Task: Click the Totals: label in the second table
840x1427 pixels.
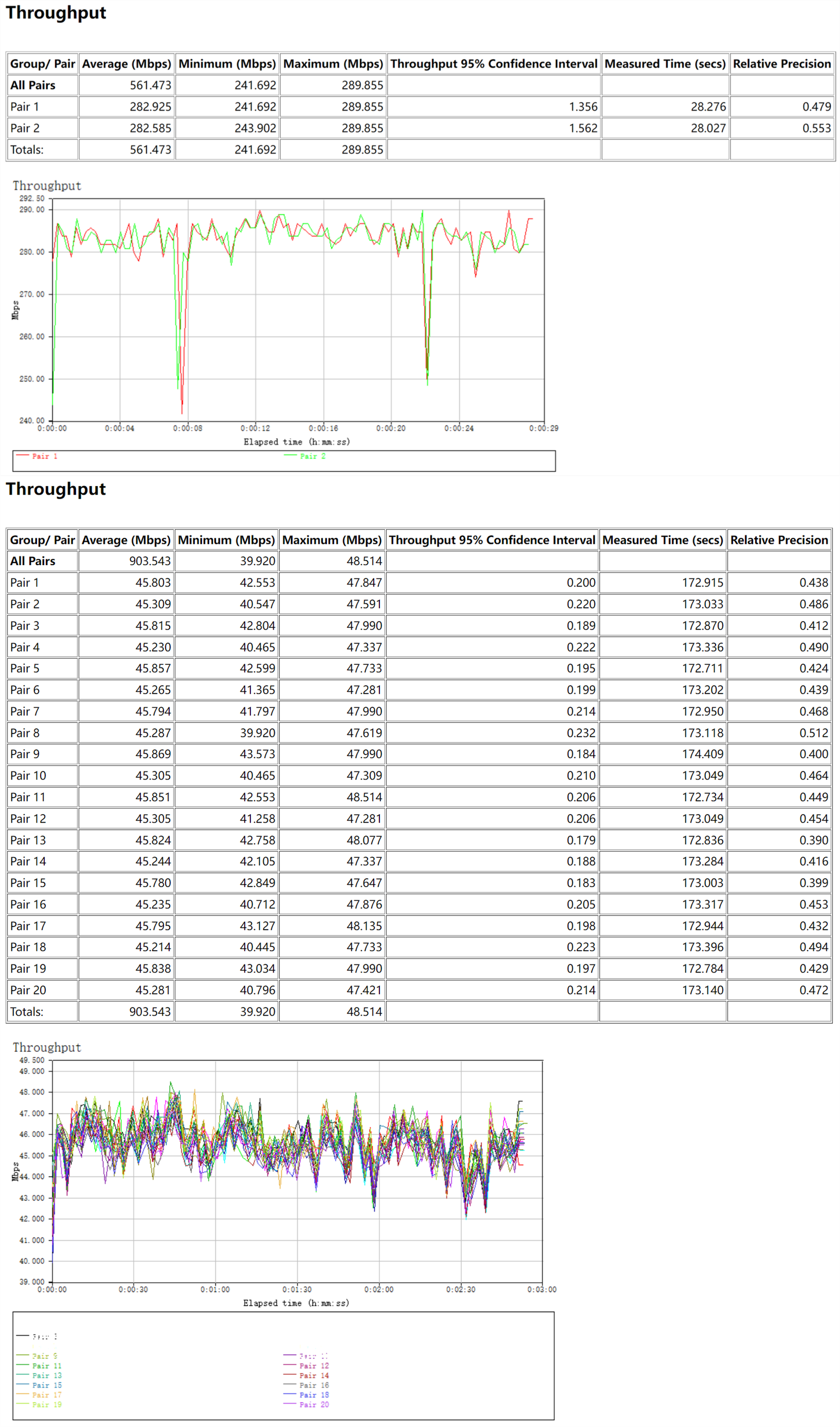Action: click(x=26, y=1012)
